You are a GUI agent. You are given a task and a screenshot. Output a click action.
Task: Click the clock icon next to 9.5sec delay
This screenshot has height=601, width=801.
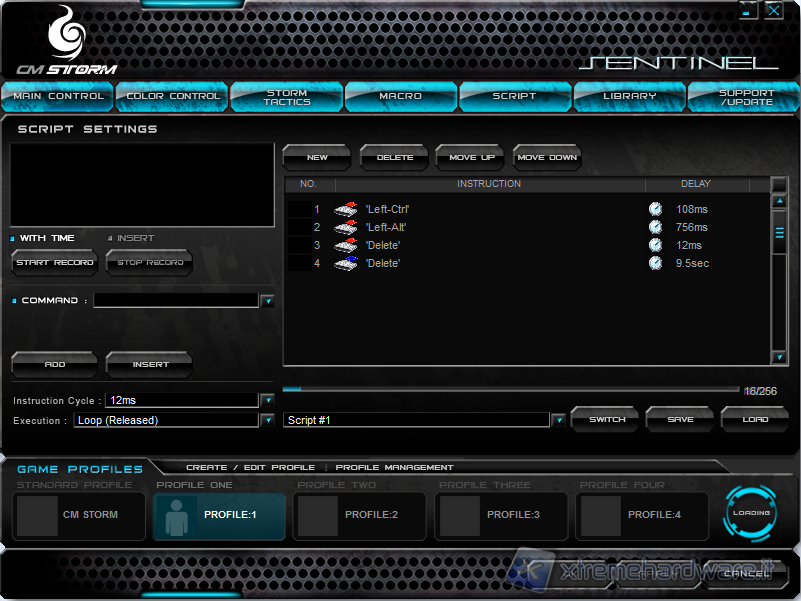[655, 263]
